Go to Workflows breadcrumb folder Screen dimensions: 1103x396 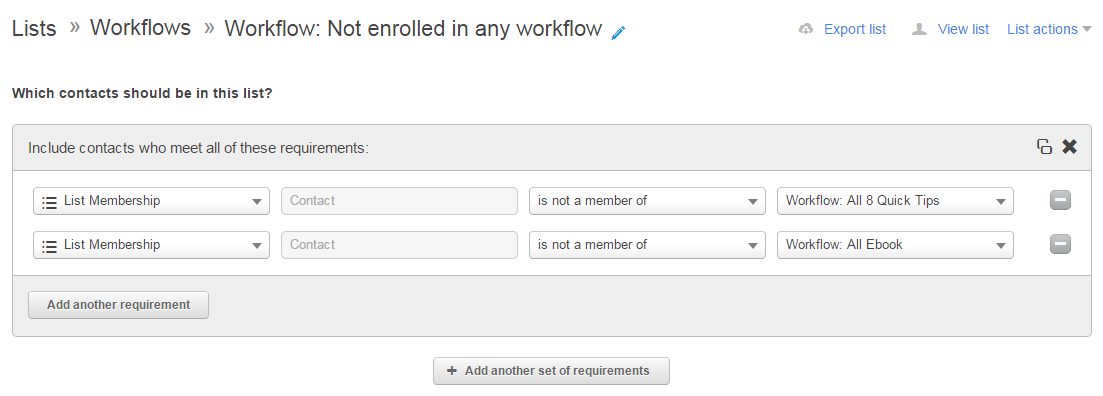pos(141,28)
